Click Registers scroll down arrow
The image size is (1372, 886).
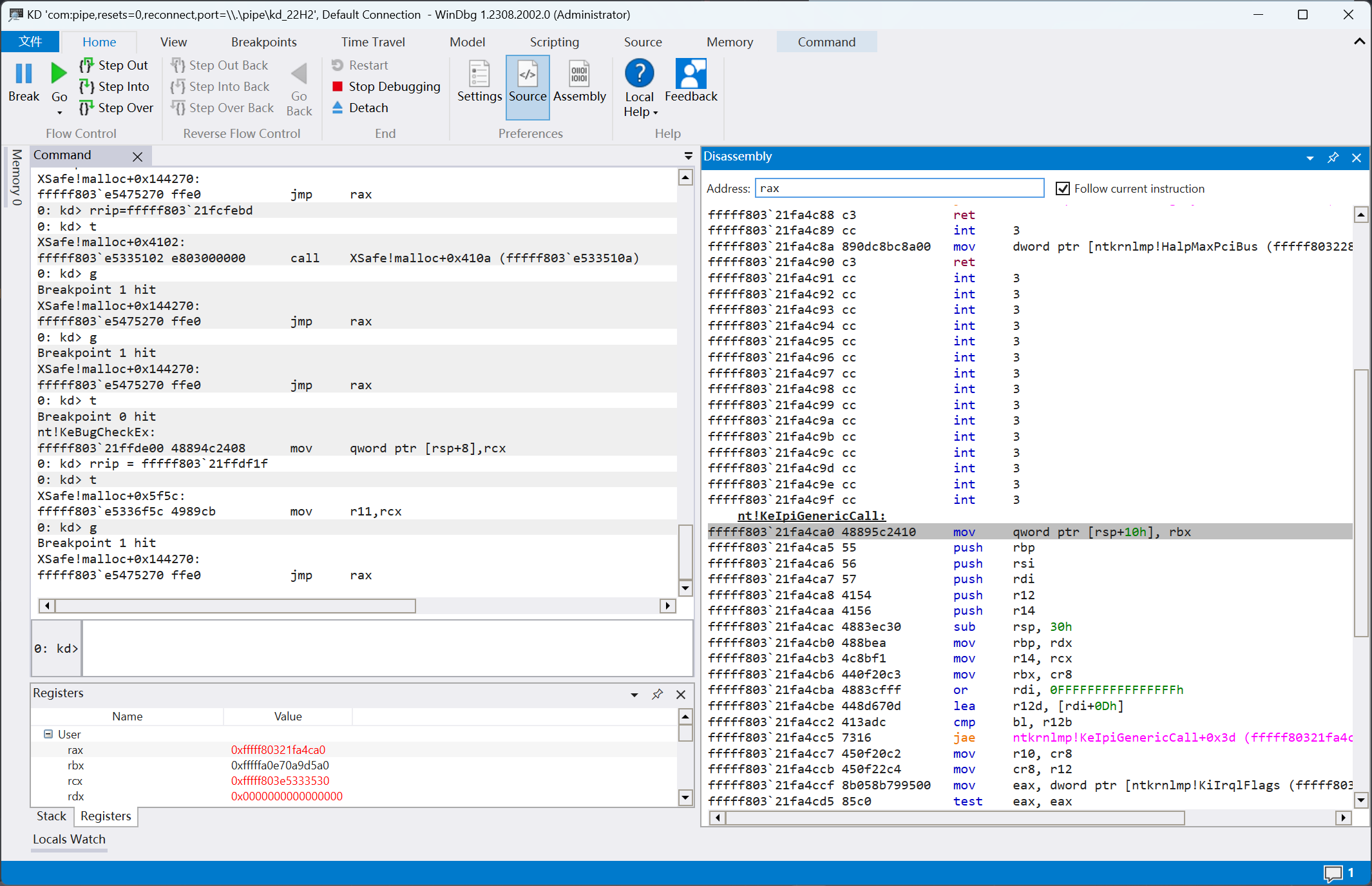685,797
